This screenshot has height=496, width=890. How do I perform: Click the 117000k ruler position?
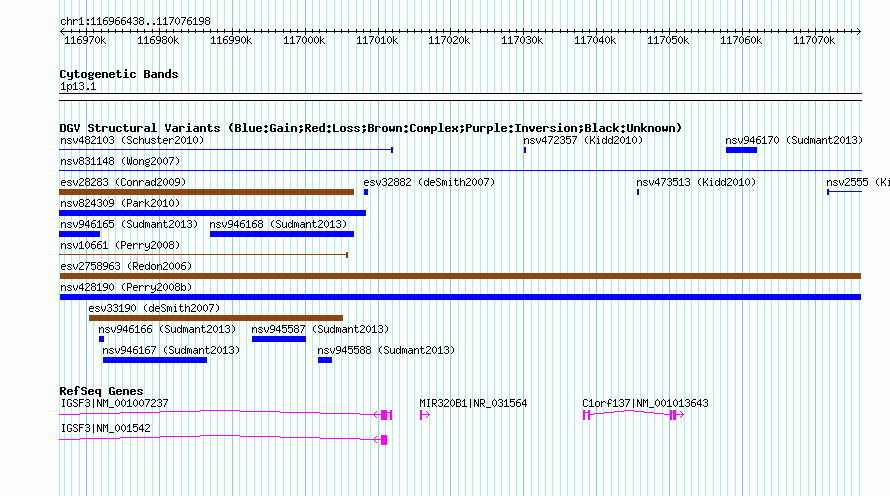(304, 40)
